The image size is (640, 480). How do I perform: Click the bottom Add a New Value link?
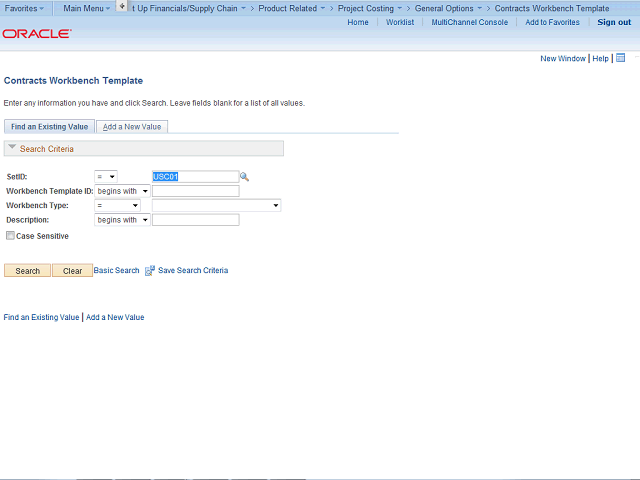pyautogui.click(x=115, y=317)
